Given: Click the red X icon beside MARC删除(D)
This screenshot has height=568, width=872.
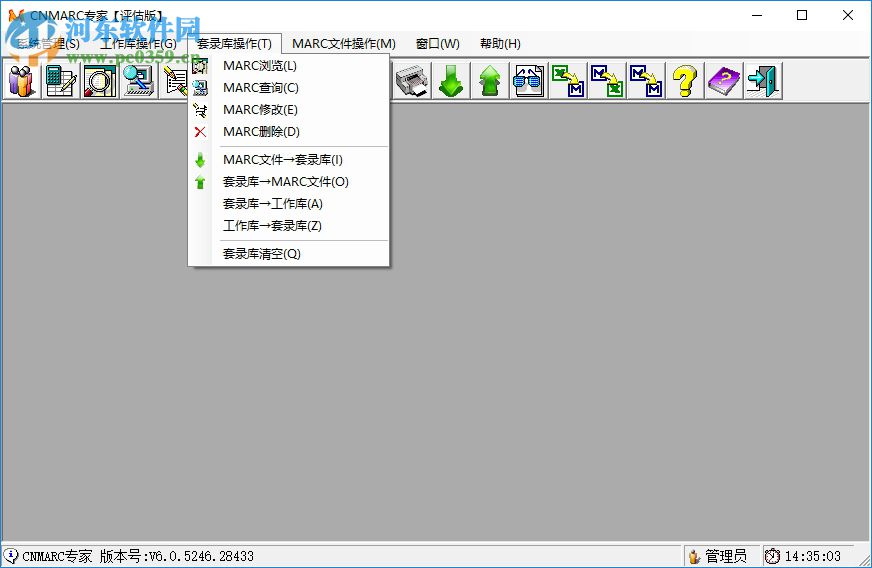Looking at the screenshot, I should (200, 132).
